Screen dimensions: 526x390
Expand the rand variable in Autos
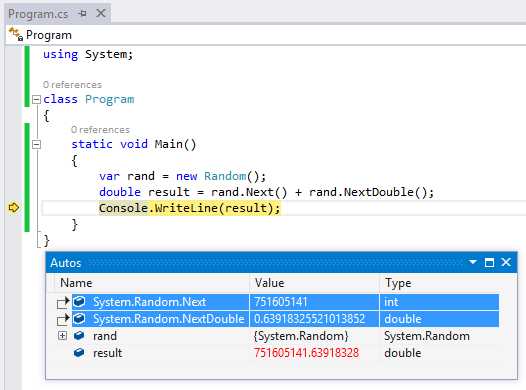point(62,335)
